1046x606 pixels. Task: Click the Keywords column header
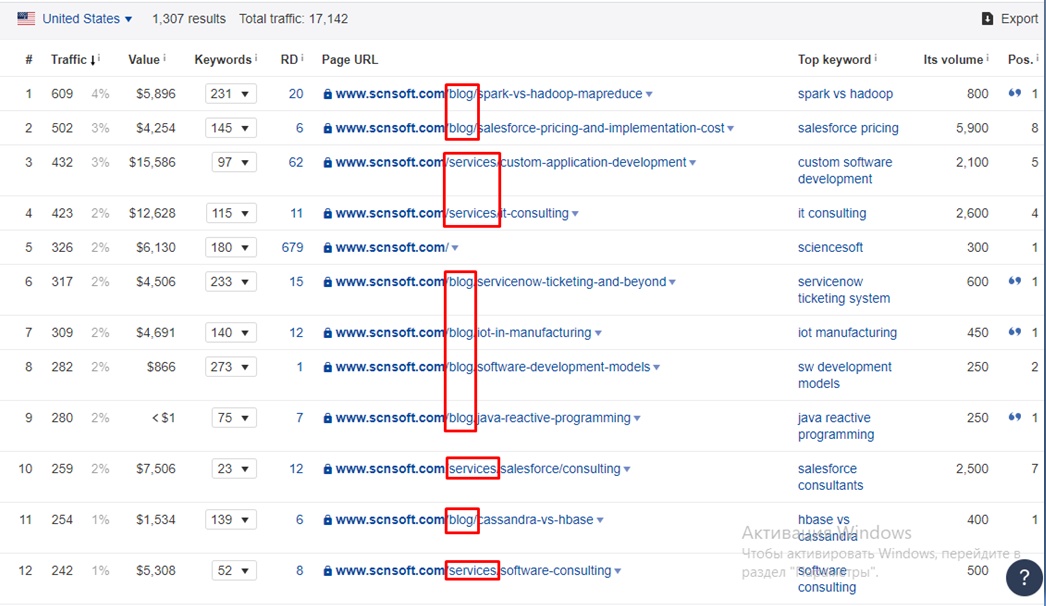pyautogui.click(x=223, y=59)
